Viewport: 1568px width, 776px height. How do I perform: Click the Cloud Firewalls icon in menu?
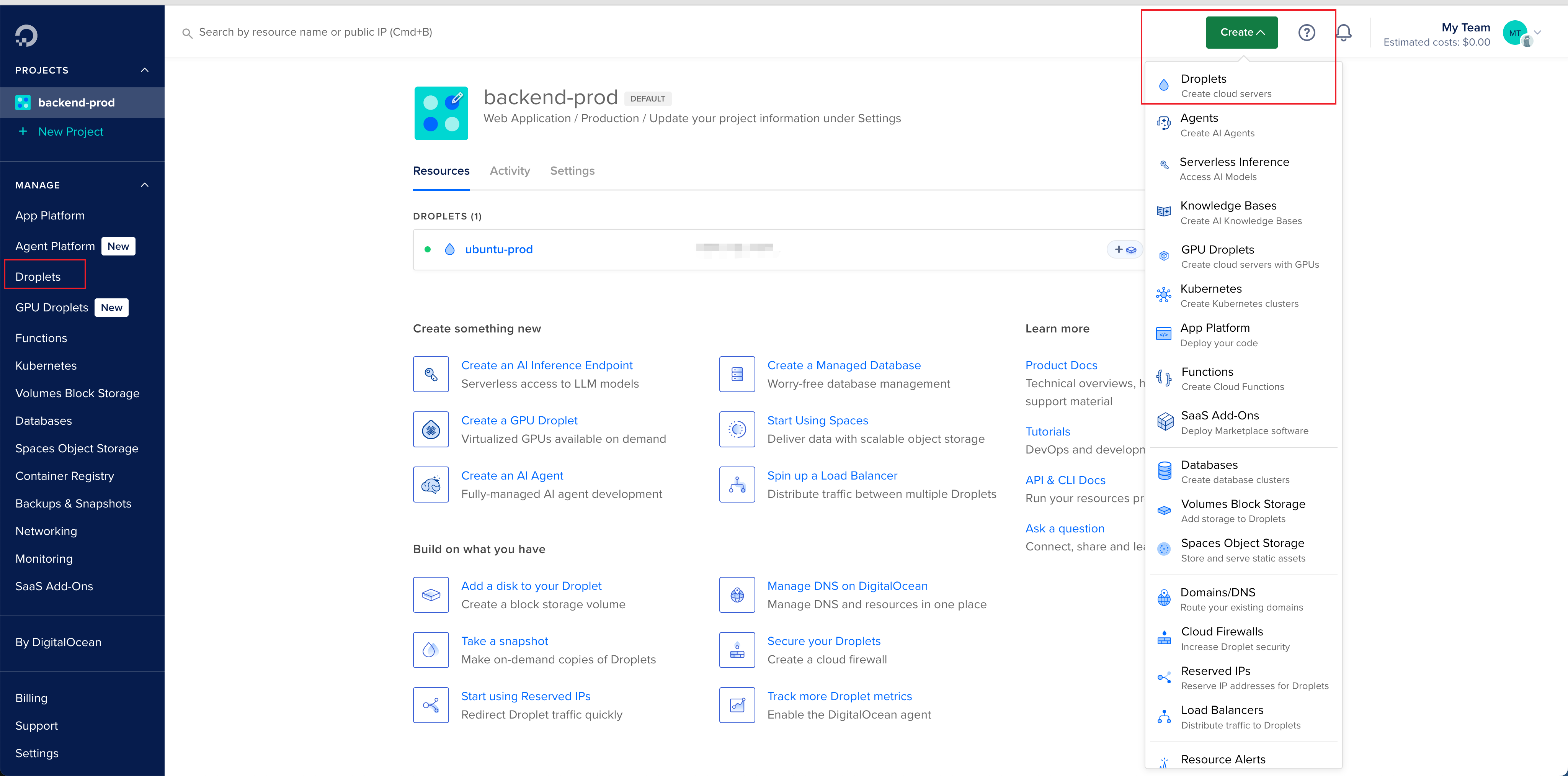[x=1163, y=638]
